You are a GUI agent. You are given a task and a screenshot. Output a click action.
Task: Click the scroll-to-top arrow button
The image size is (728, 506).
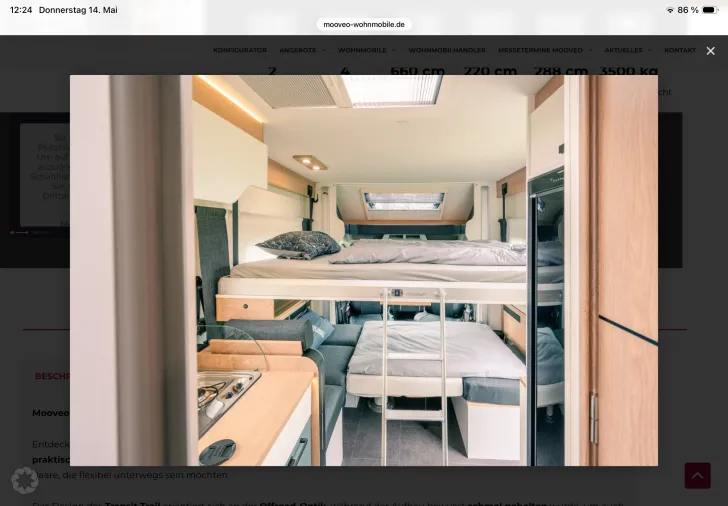tap(697, 475)
